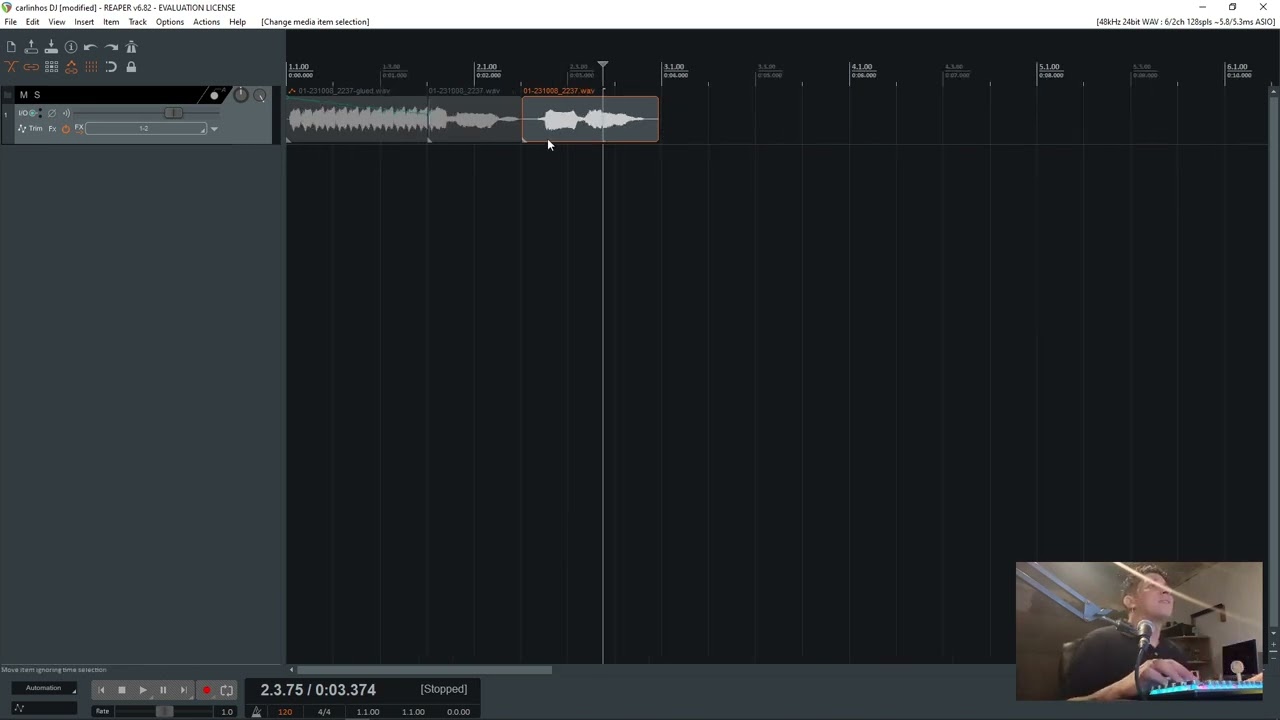
Task: Toggle auto-crossfade icon
Action: click(11, 67)
